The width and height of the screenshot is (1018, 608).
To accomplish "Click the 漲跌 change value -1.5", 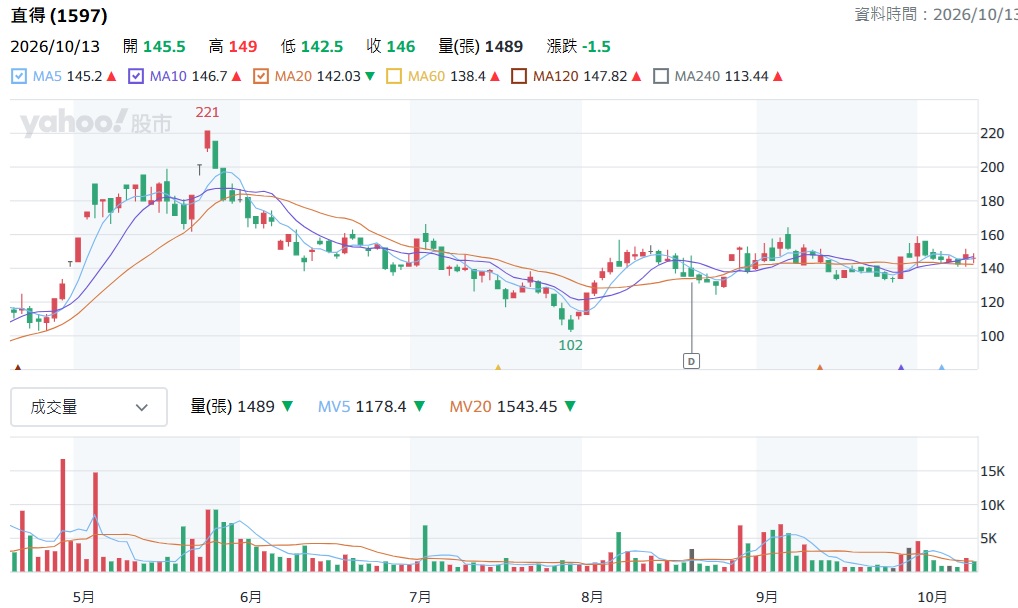I will point(597,47).
